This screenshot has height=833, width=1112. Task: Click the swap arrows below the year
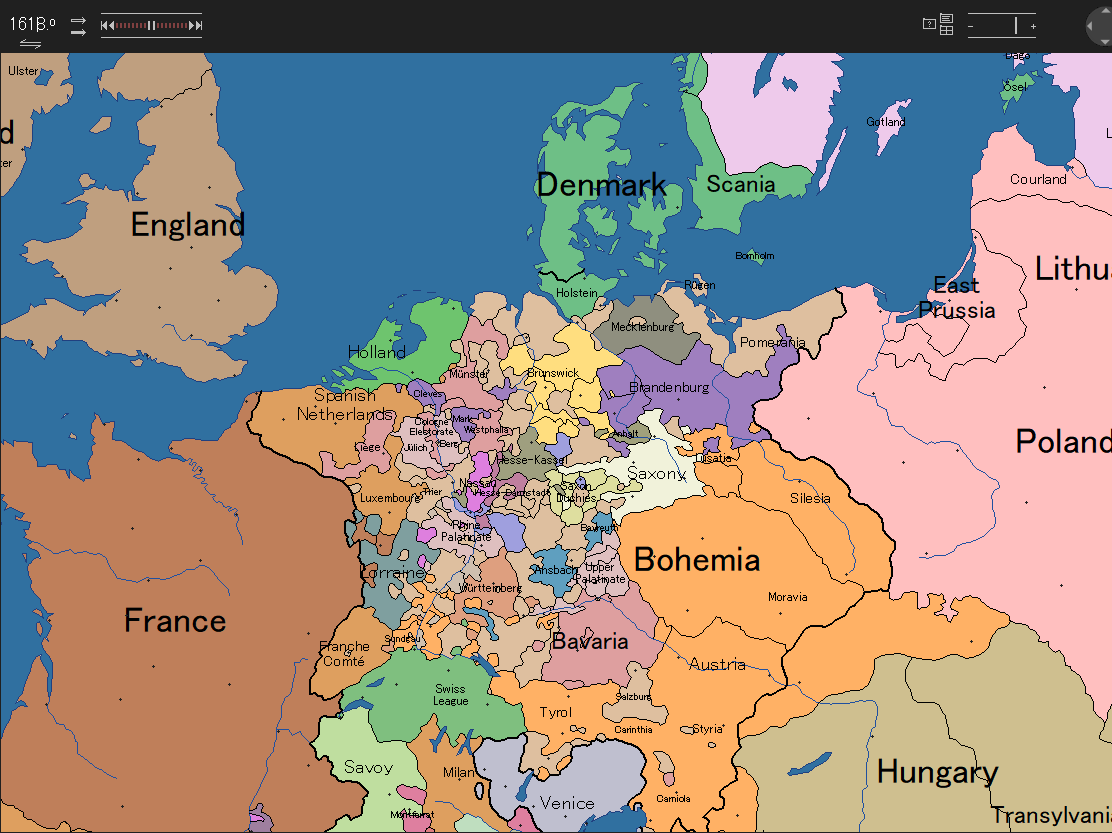coord(31,44)
